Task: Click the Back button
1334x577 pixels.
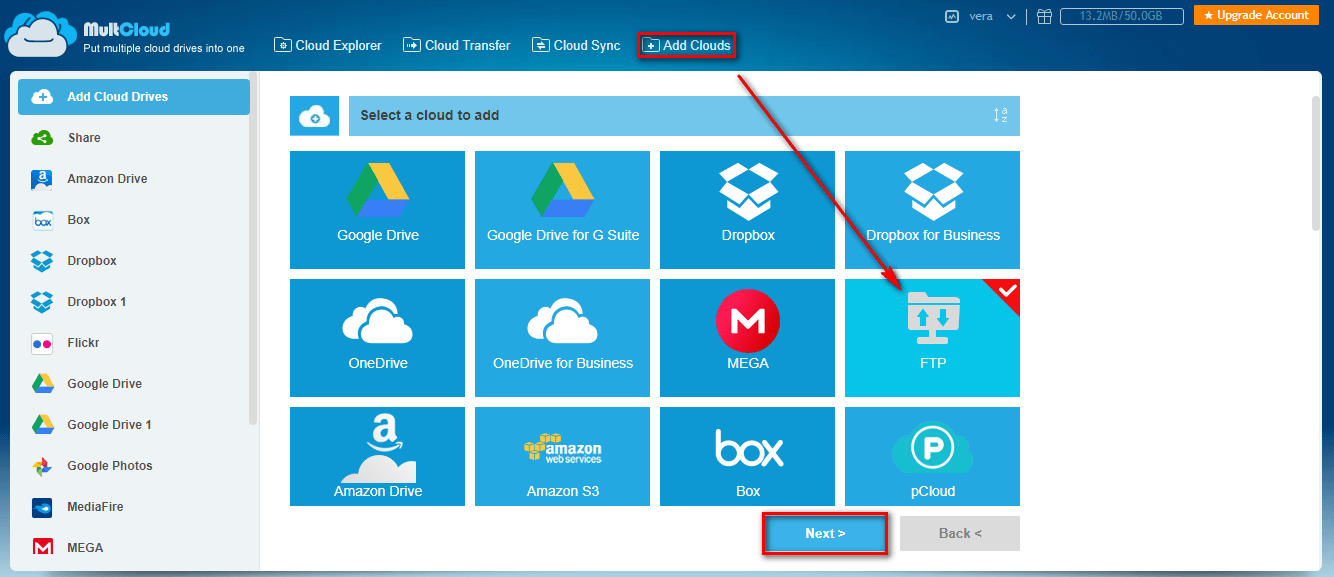Action: click(x=960, y=533)
